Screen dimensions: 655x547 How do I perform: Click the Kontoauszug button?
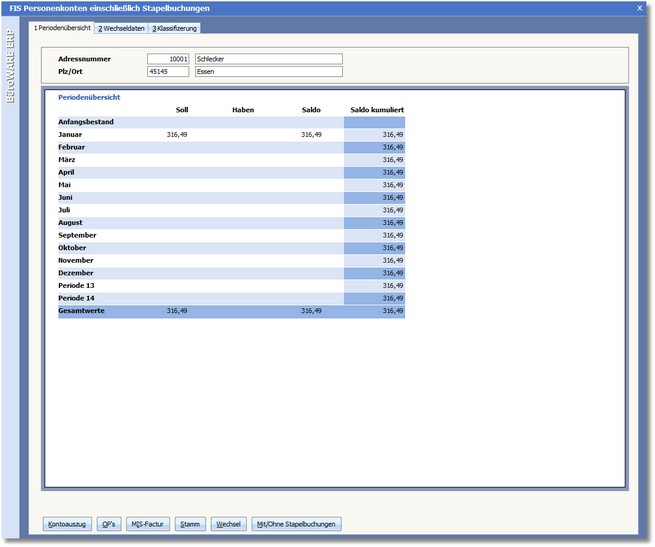pos(68,523)
